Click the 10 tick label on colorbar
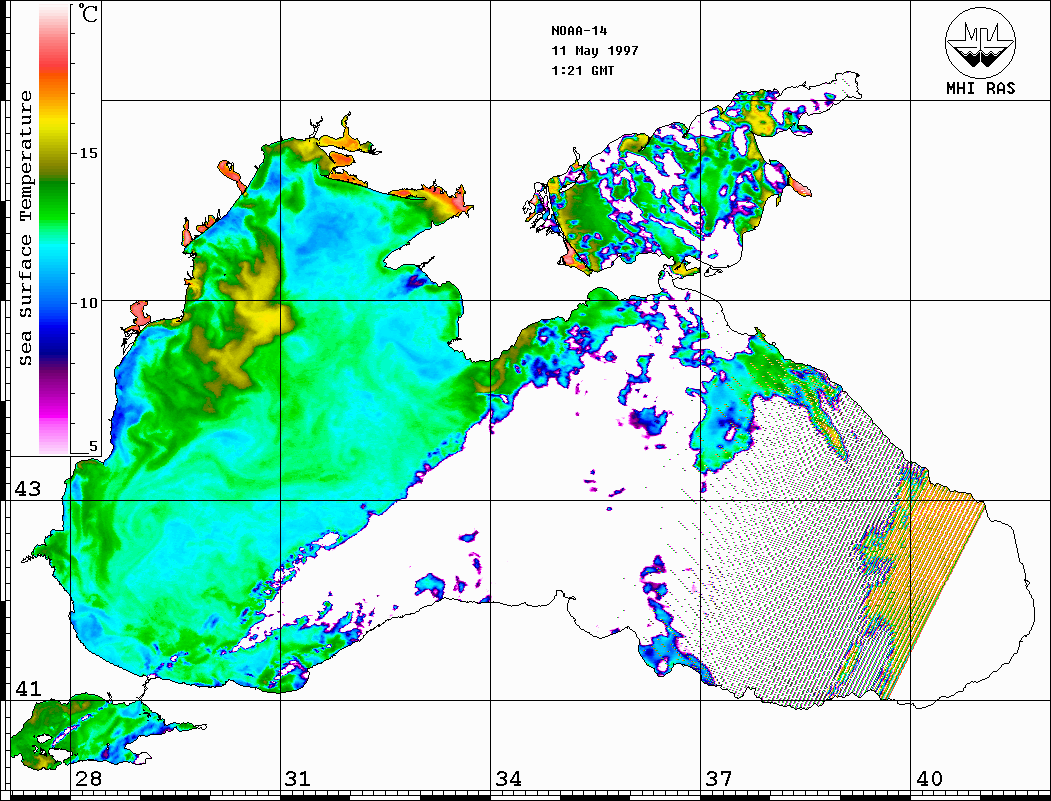 89,303
